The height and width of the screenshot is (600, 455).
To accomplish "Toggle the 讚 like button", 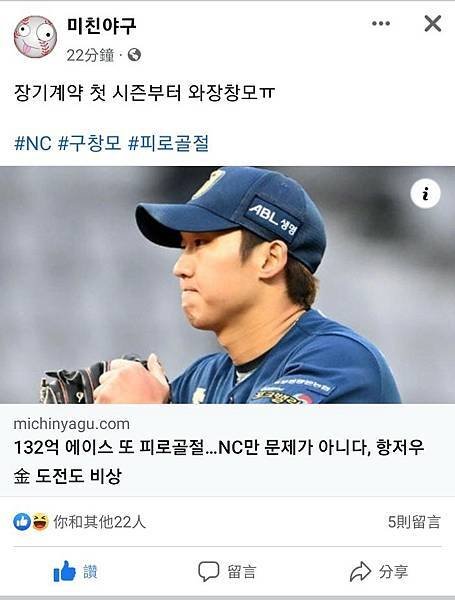I will pyautogui.click(x=76, y=572).
